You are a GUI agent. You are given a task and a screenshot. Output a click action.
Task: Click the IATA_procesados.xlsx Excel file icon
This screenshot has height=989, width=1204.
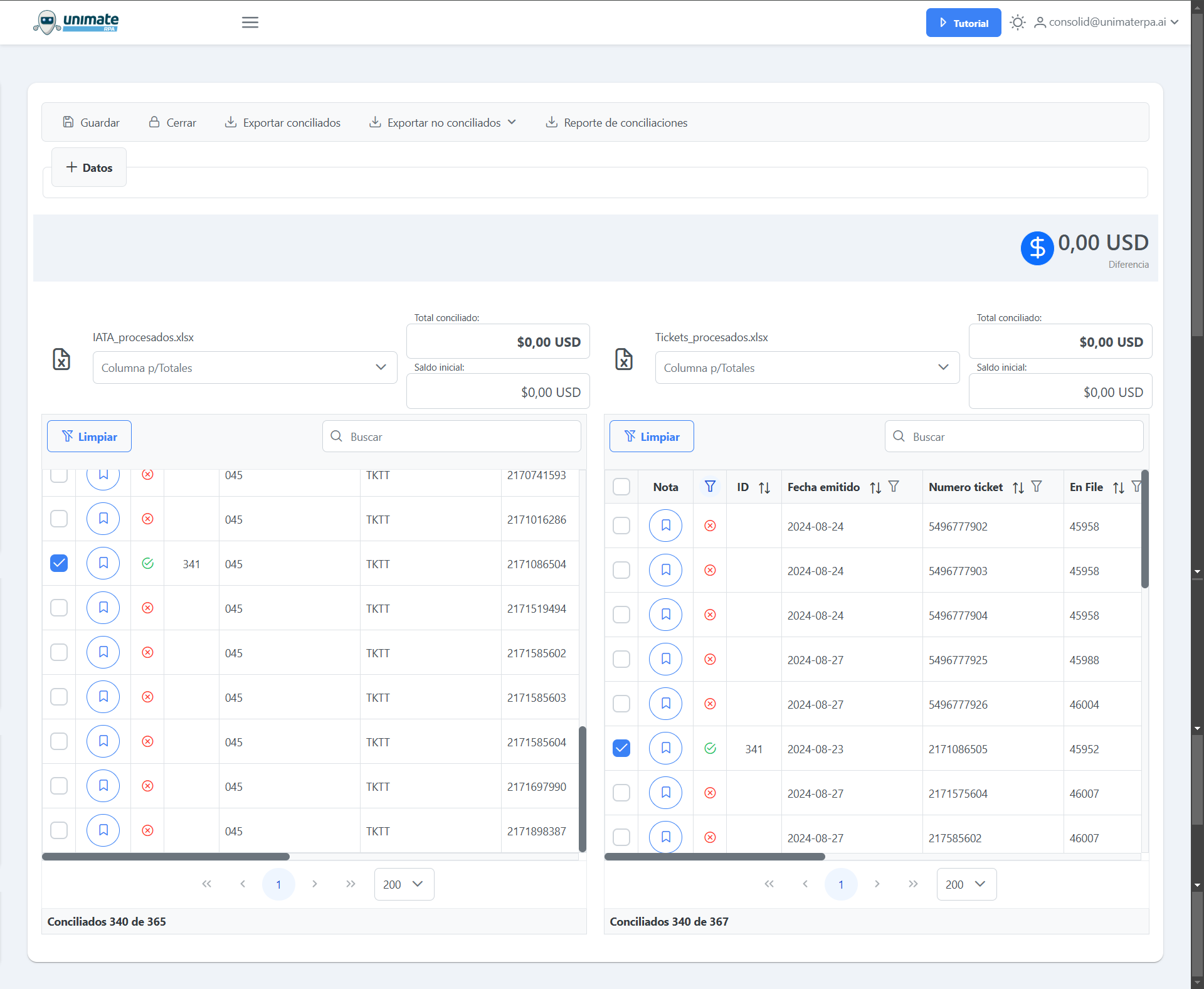tap(61, 359)
